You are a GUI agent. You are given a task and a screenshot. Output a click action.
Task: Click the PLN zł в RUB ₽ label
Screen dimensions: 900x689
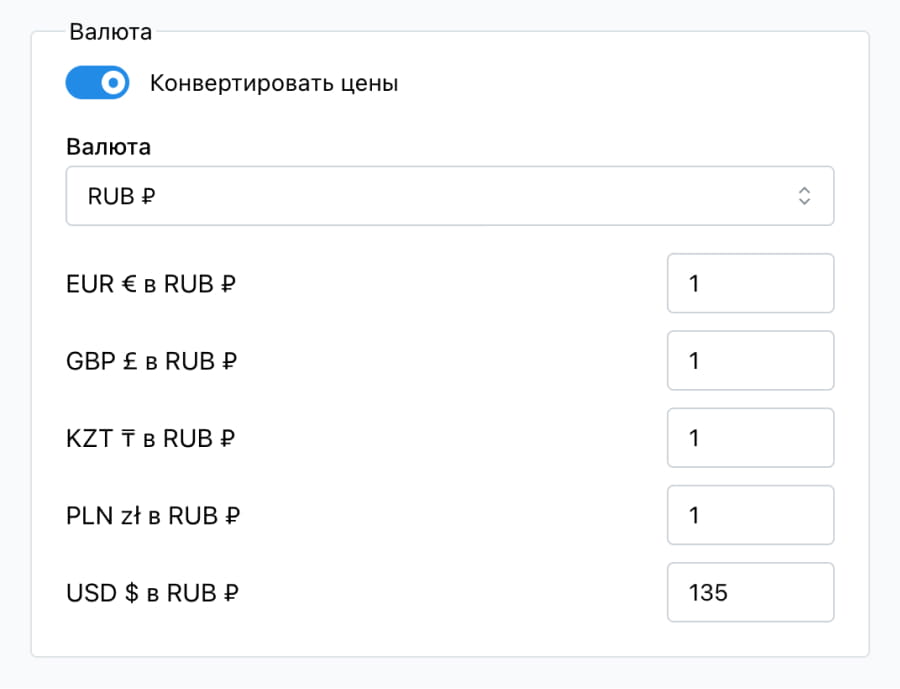(152, 515)
